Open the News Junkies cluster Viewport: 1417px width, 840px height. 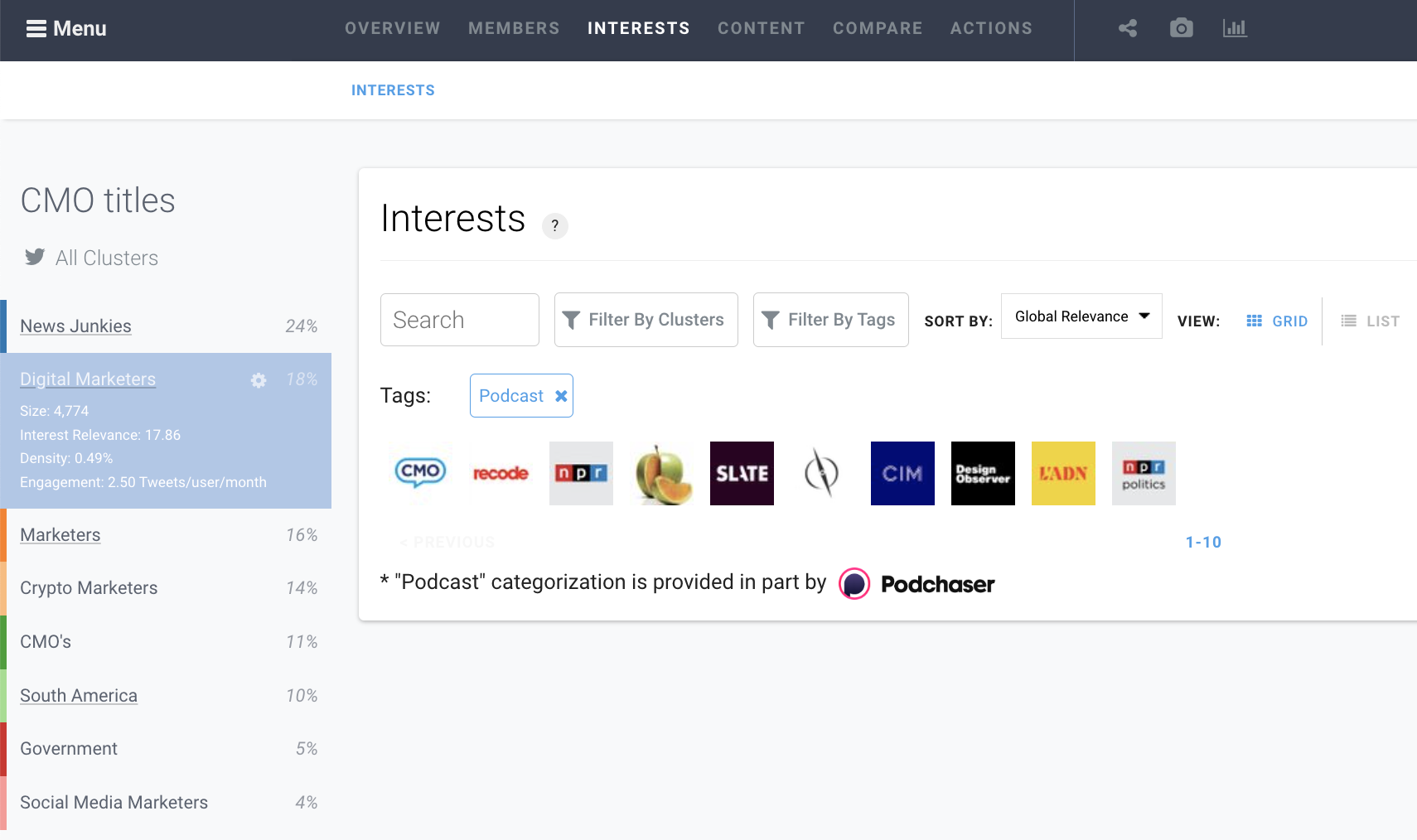click(75, 326)
